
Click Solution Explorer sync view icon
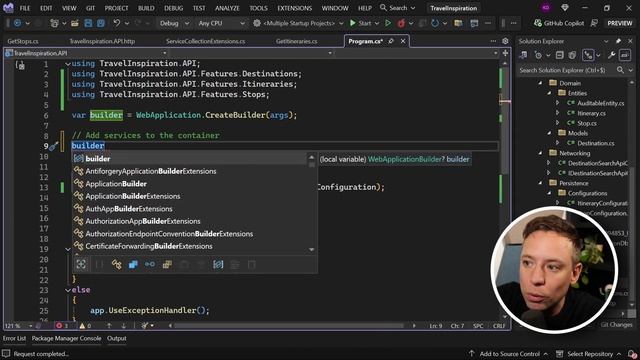[x=523, y=55]
